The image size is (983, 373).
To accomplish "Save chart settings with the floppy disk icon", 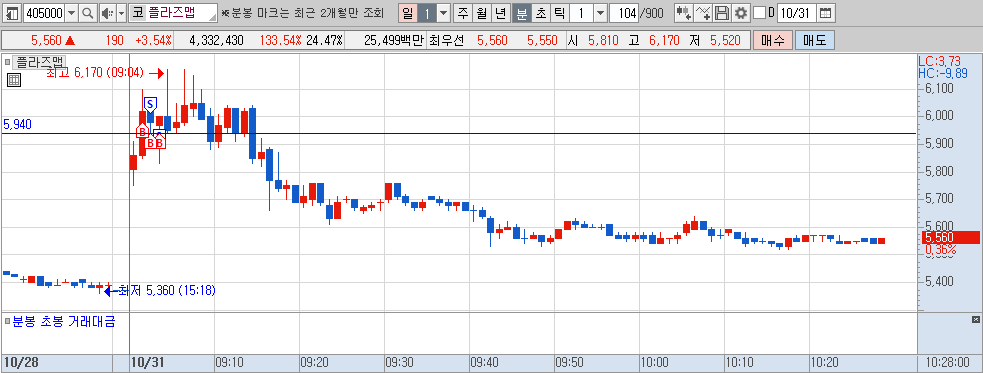I will [722, 13].
